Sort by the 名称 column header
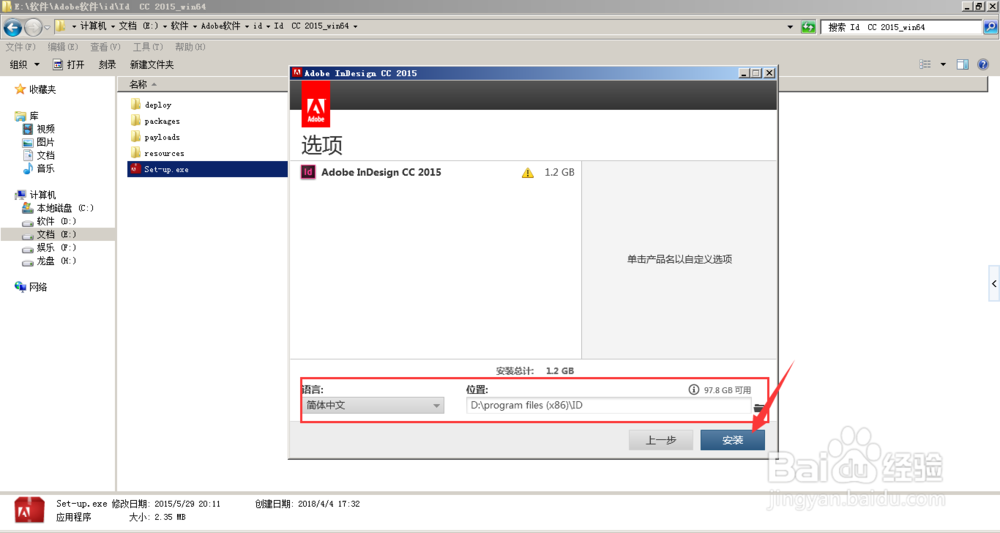 point(138,84)
